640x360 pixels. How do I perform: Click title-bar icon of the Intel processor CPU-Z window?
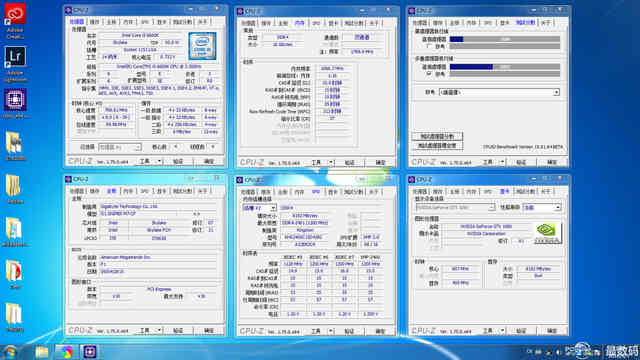coord(69,10)
